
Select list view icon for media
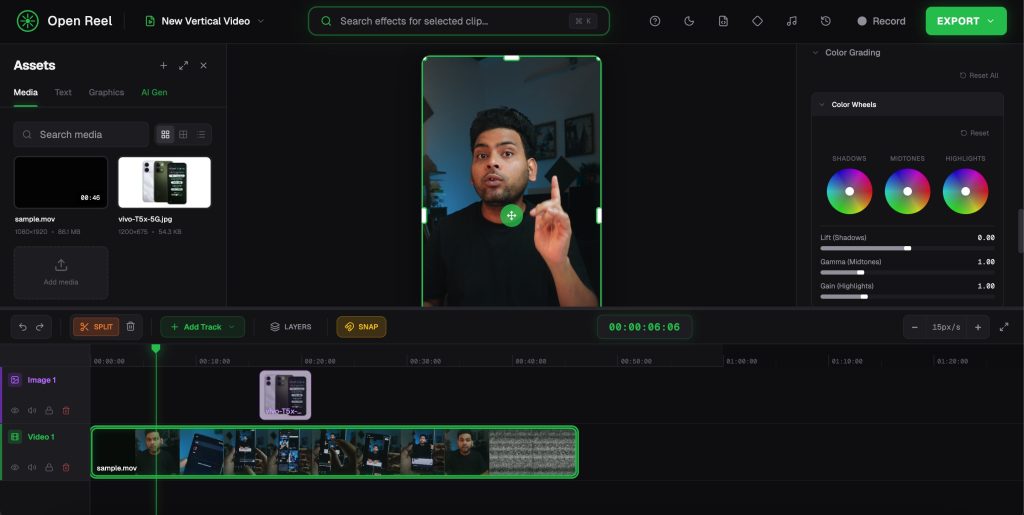(200, 134)
